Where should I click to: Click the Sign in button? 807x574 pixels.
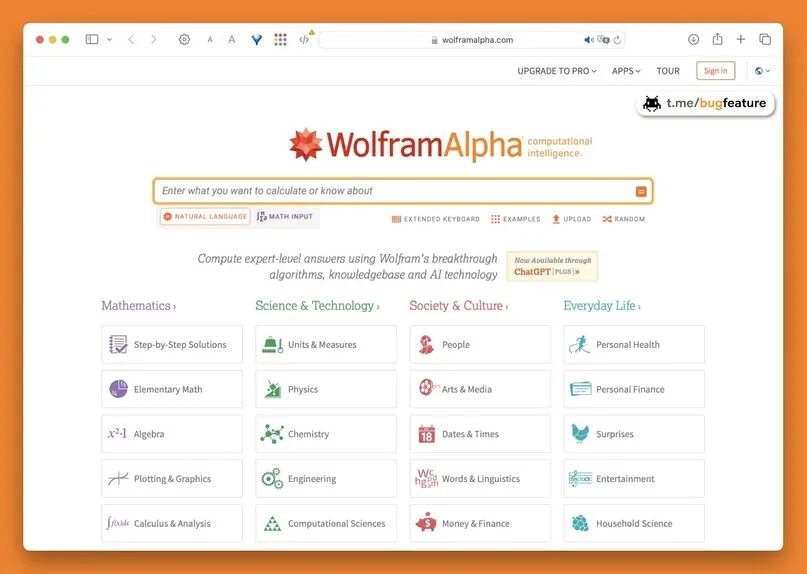tap(715, 71)
